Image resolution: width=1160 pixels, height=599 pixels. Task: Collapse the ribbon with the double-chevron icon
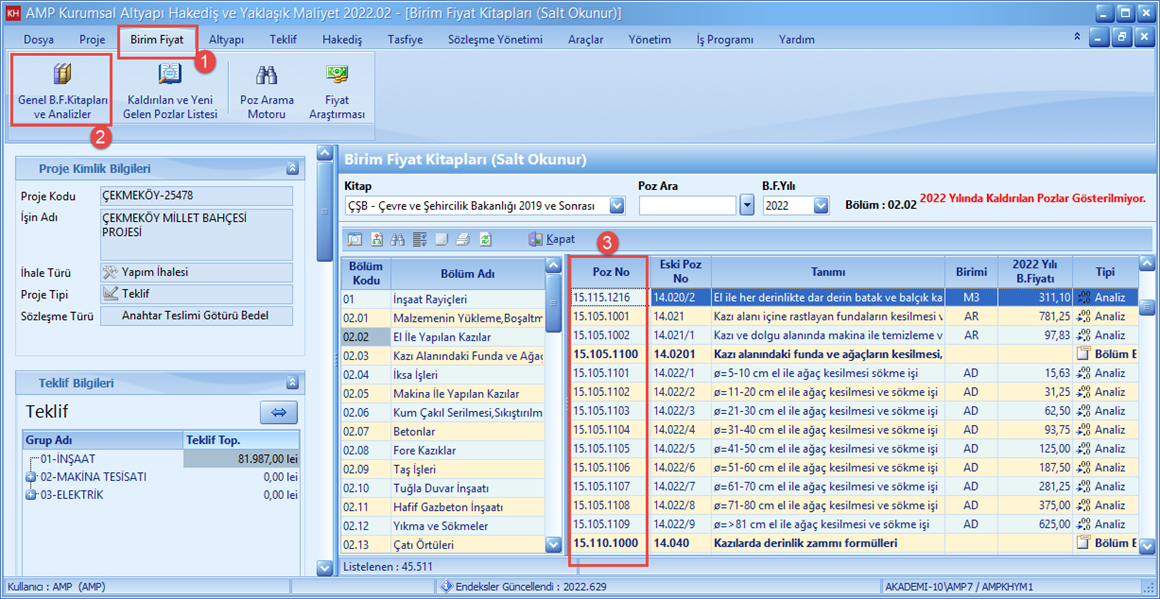pyautogui.click(x=1077, y=36)
